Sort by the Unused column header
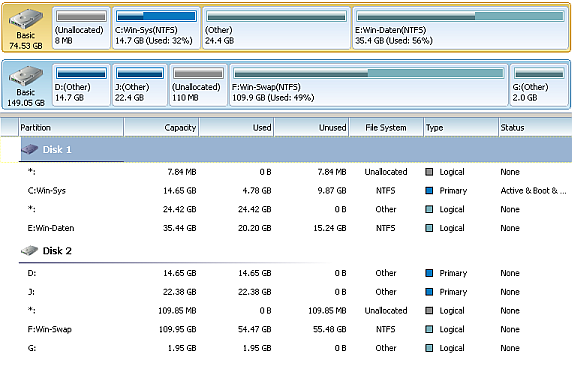The width and height of the screenshot is (572, 366). (312, 127)
